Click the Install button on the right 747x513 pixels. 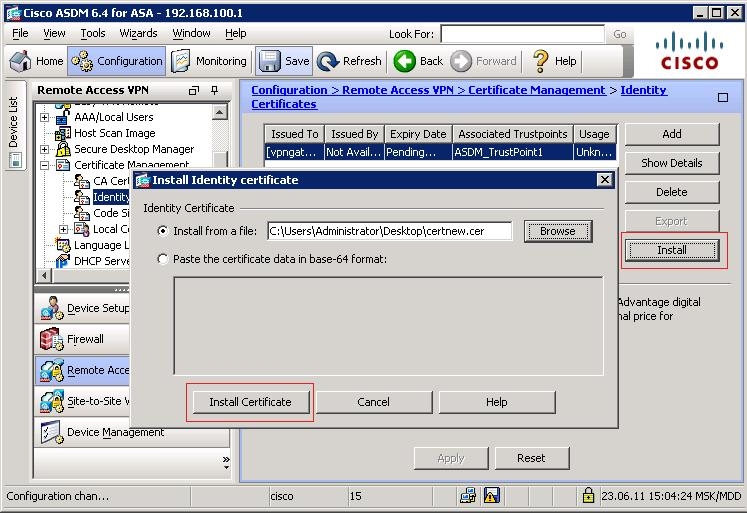point(672,250)
